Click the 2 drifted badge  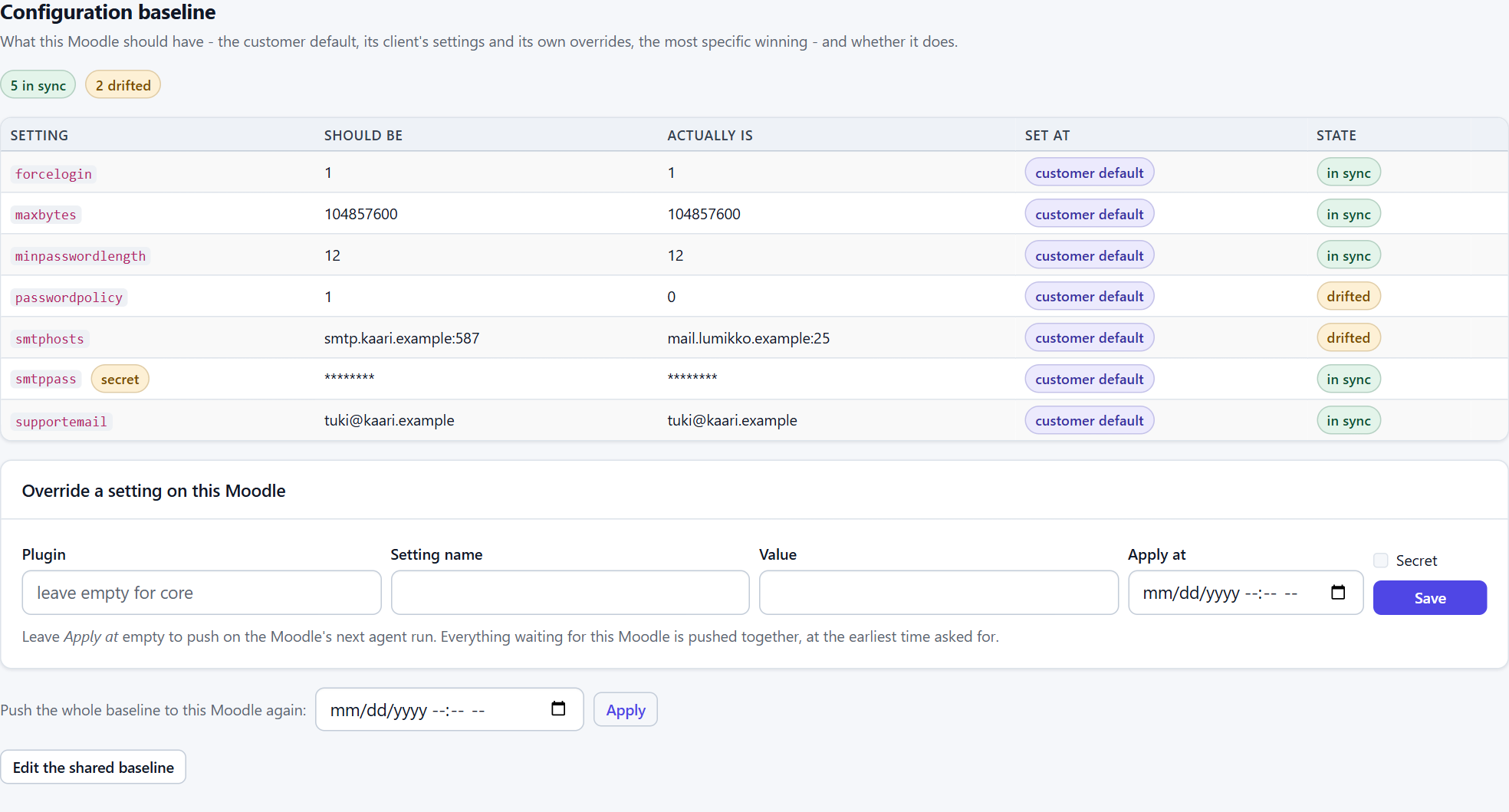(x=123, y=85)
